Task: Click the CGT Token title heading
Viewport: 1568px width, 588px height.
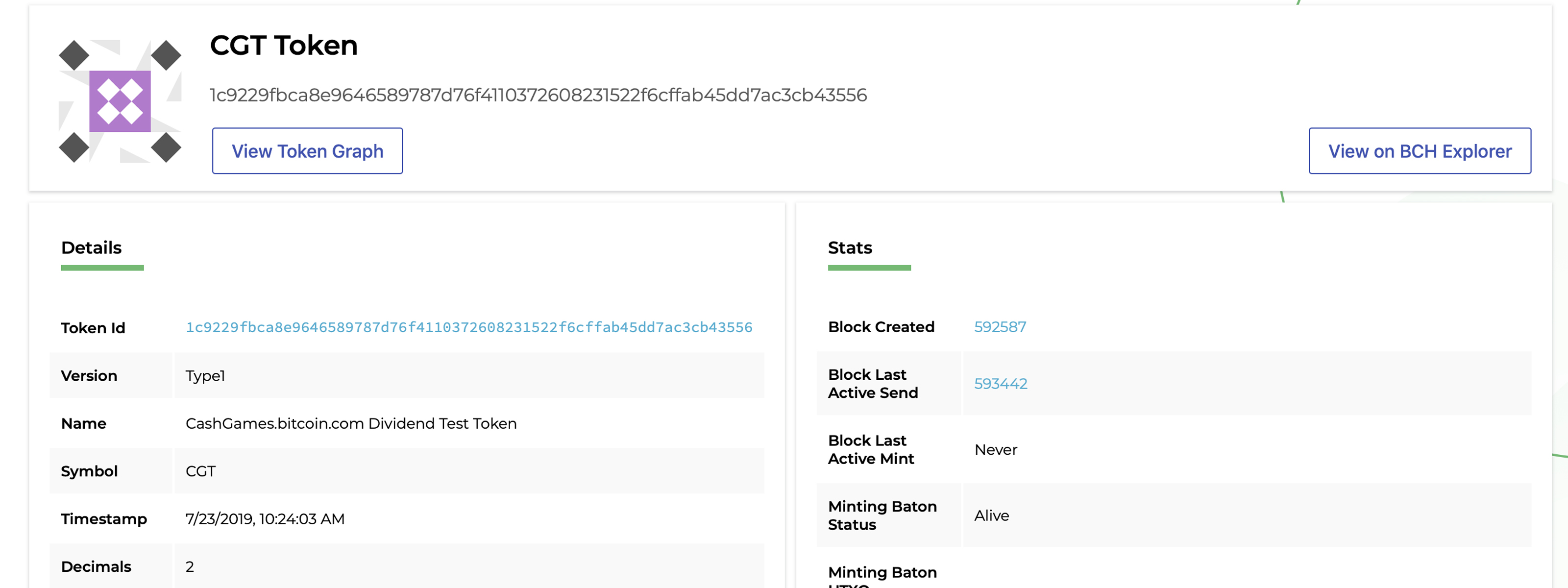Action: pos(284,46)
